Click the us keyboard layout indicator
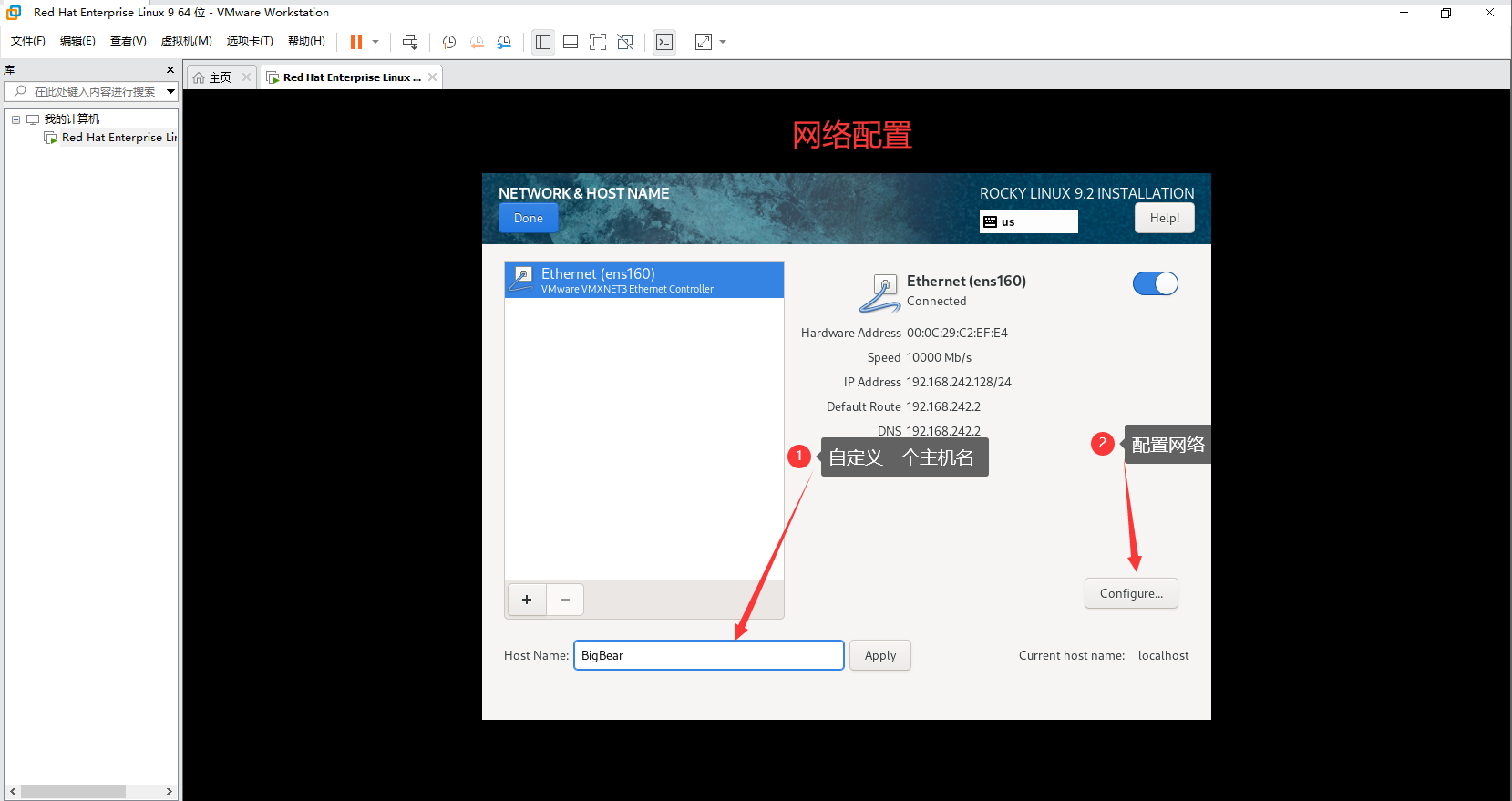1512x801 pixels. click(x=1028, y=221)
